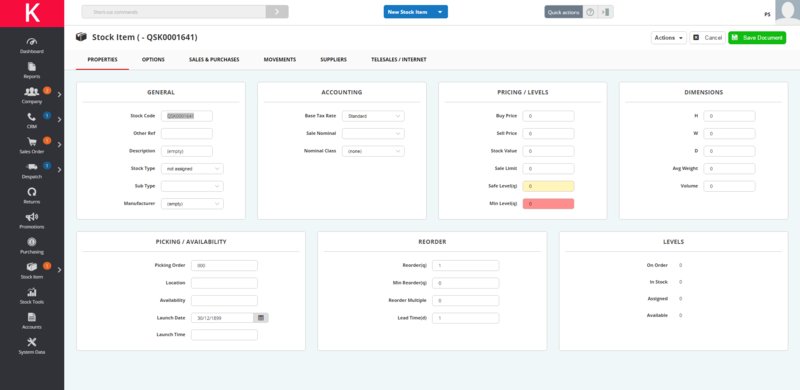Click the Location field
800x390 pixels.
tap(224, 283)
